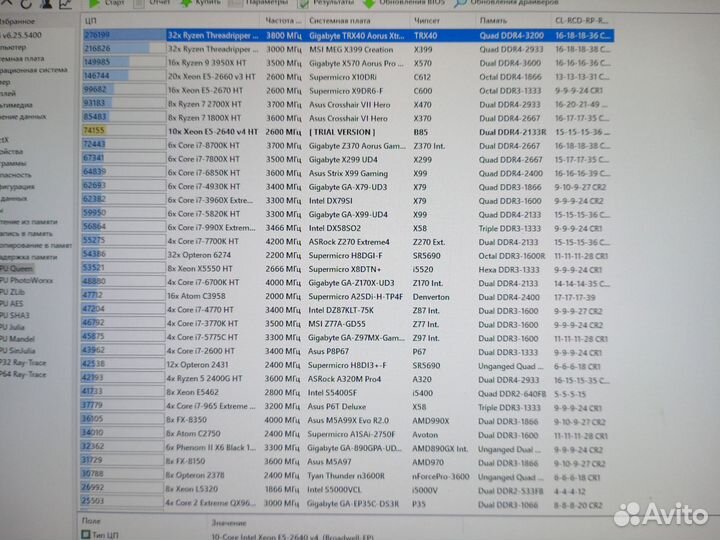
Task: Click the graph chart toolbar icon
Action: (66, 4)
